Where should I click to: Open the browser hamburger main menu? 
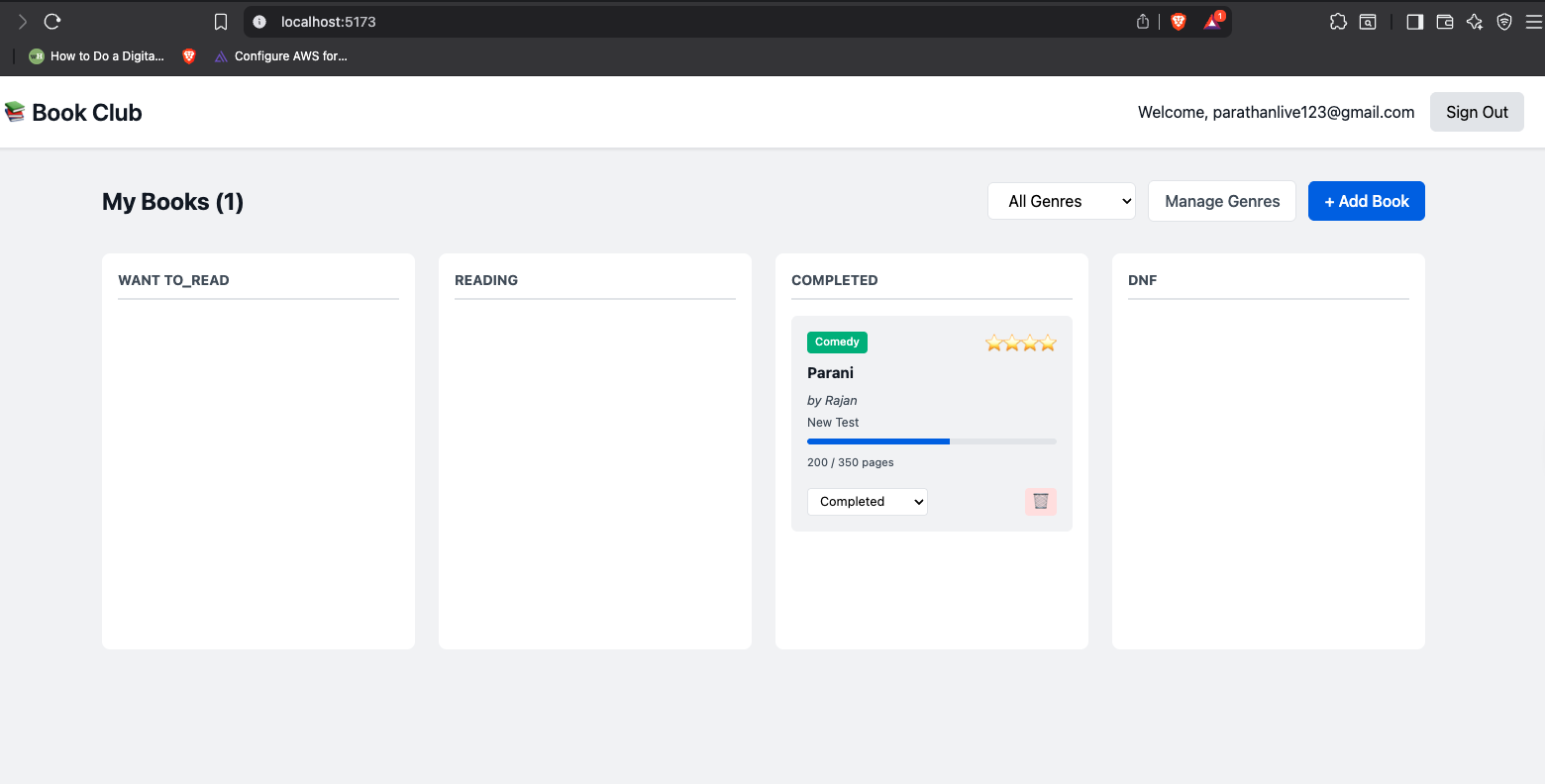coord(1533,22)
